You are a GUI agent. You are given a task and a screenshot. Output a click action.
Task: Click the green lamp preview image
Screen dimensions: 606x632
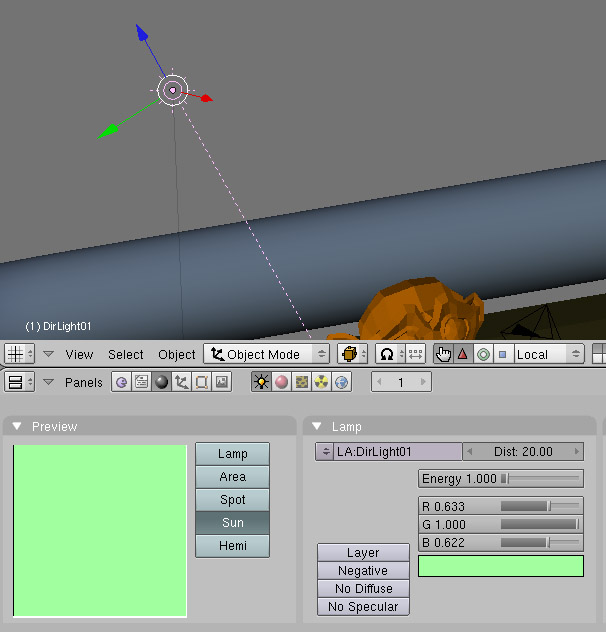100,531
